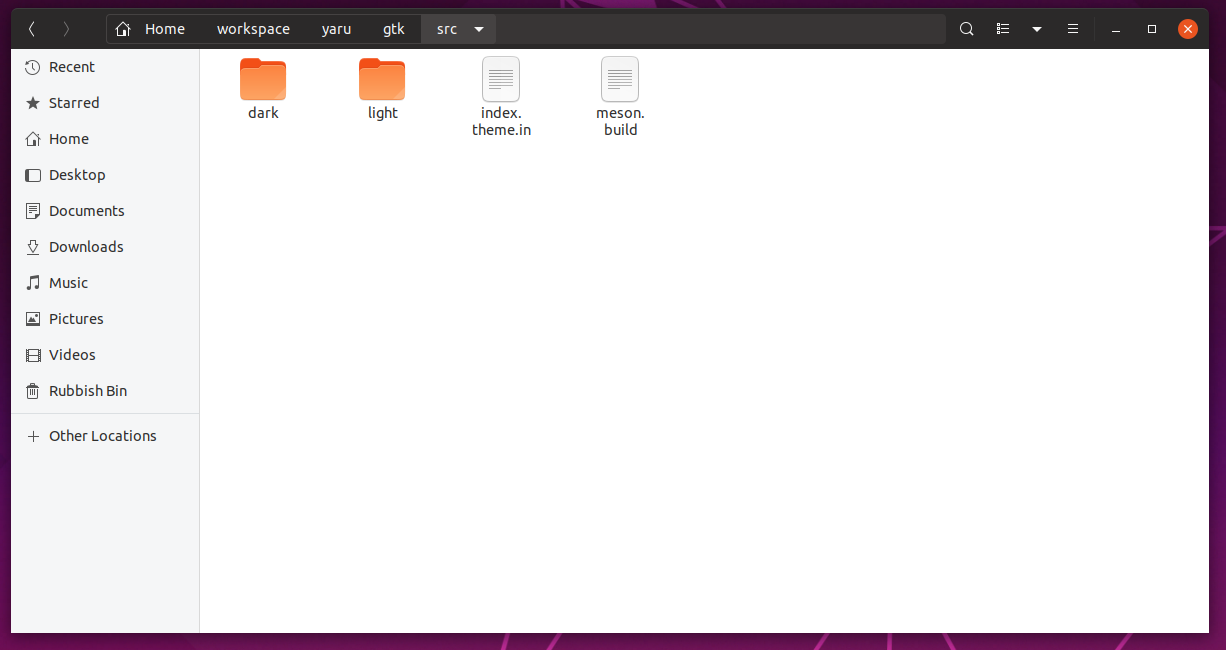1226x650 pixels.
Task: Click the Desktop sidebar icon
Action: click(x=33, y=175)
